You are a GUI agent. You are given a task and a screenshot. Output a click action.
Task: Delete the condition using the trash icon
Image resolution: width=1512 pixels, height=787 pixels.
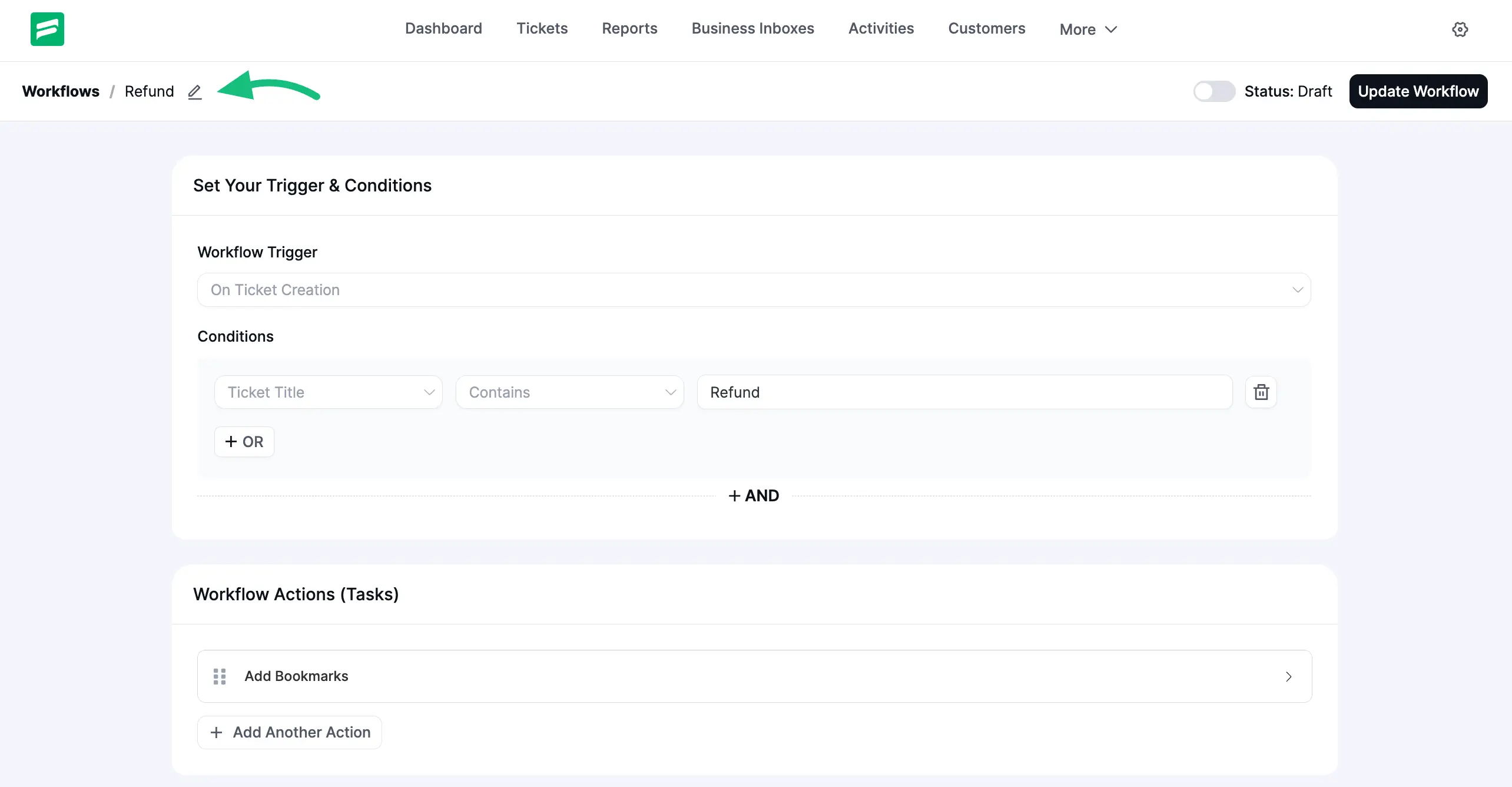point(1261,392)
